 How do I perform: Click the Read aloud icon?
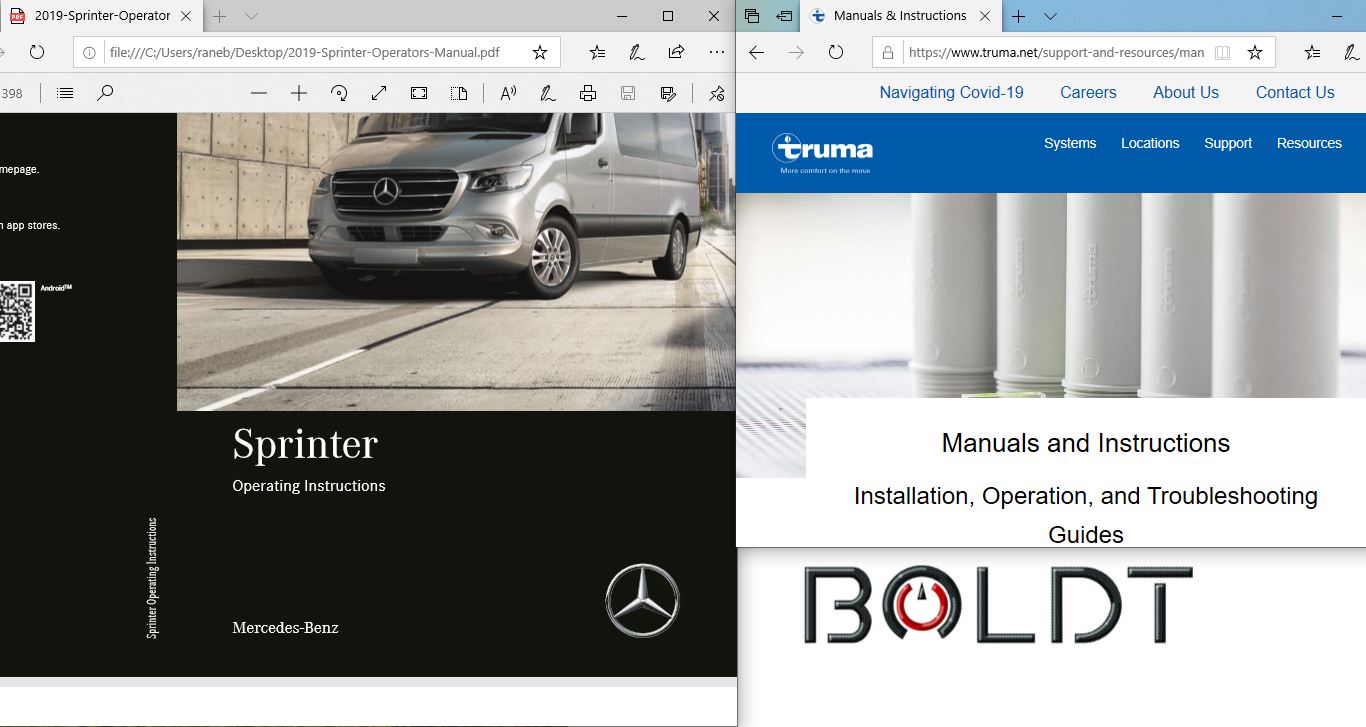[x=508, y=93]
